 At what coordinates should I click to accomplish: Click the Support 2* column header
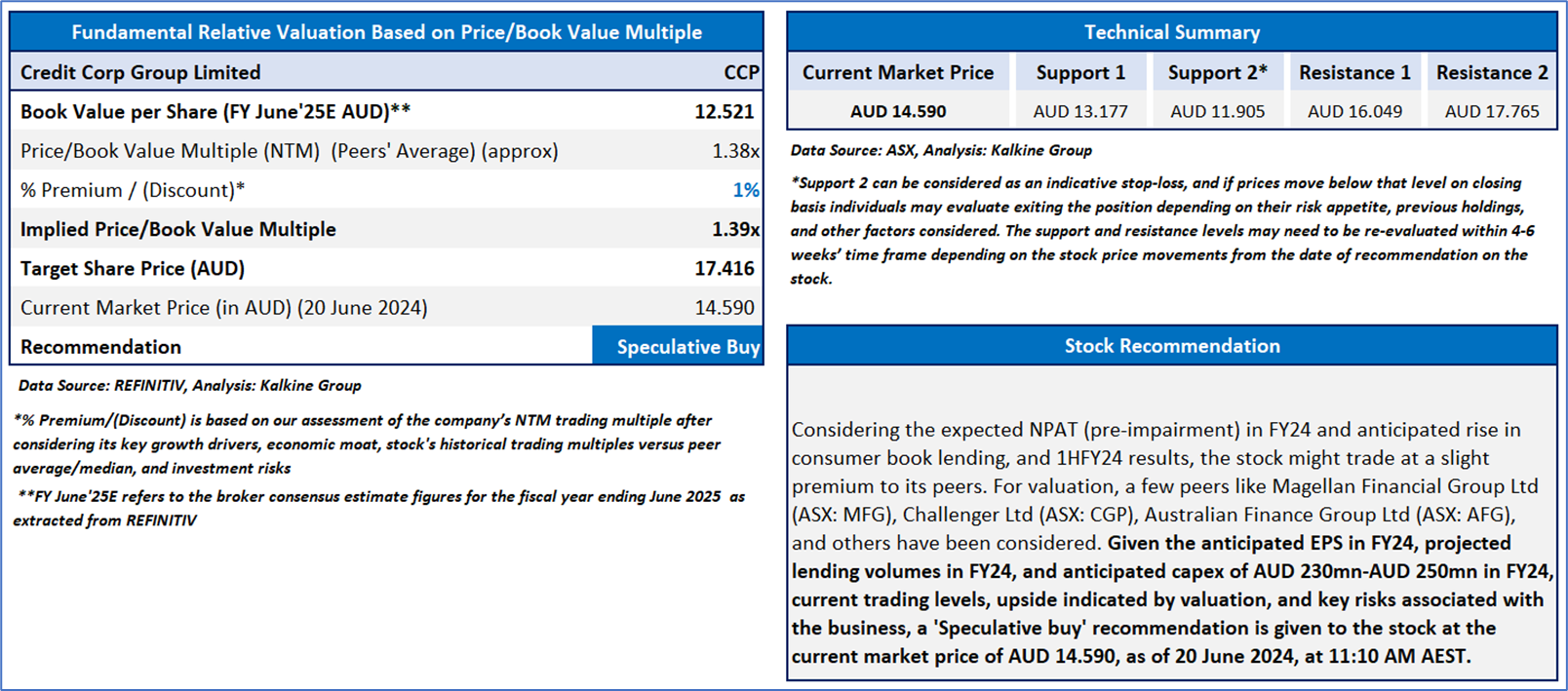point(1218,72)
